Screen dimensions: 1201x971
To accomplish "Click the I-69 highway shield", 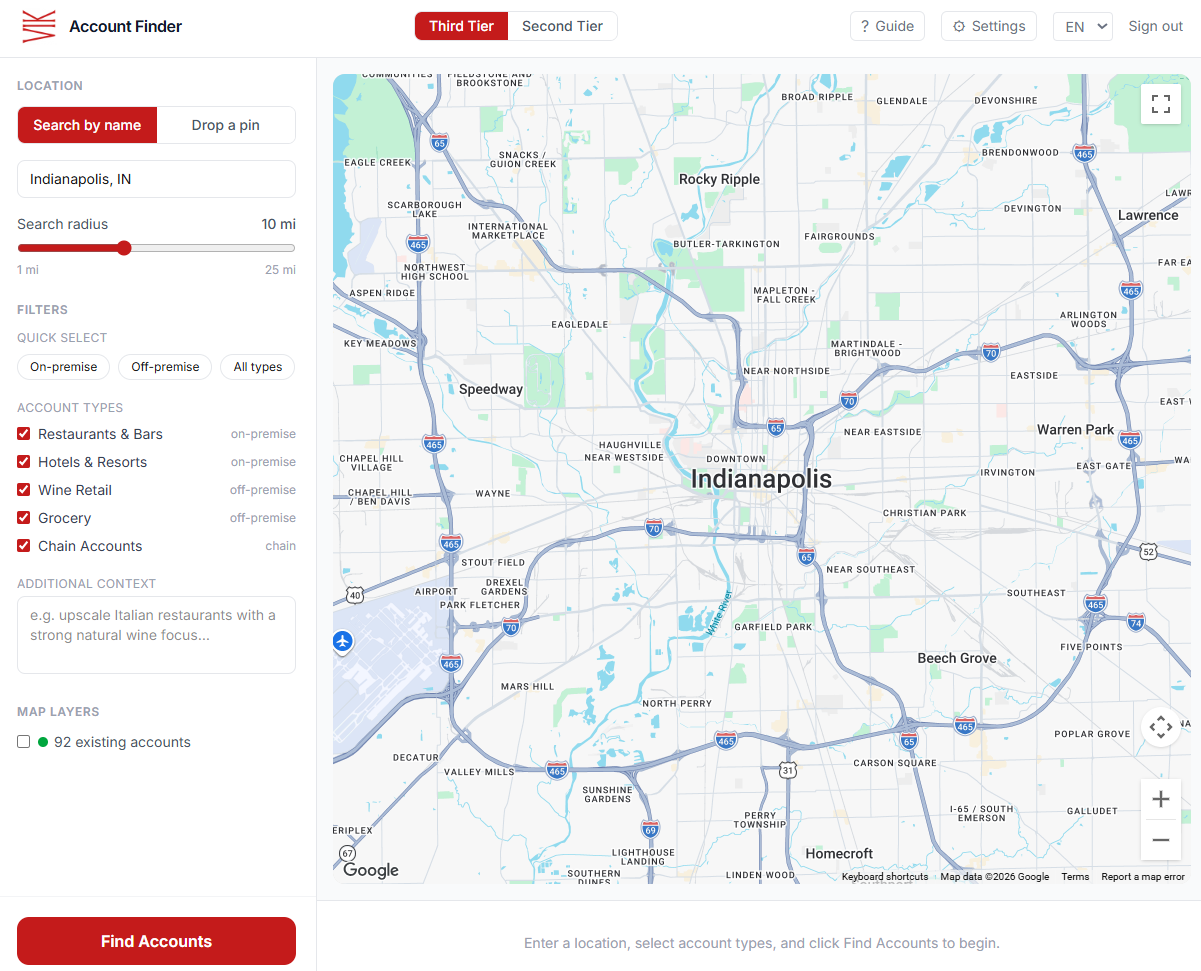I will [651, 829].
